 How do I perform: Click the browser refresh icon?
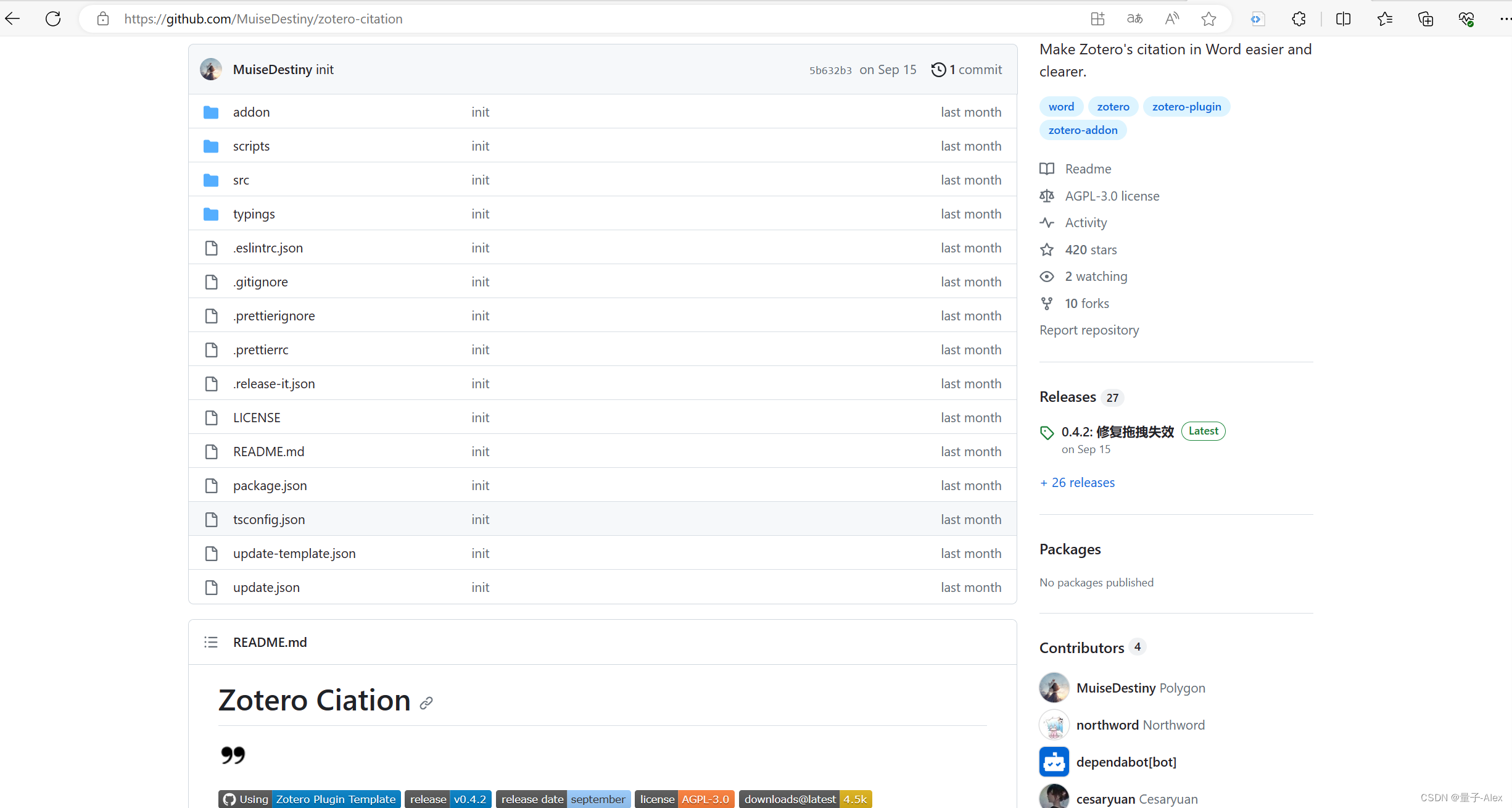click(53, 19)
